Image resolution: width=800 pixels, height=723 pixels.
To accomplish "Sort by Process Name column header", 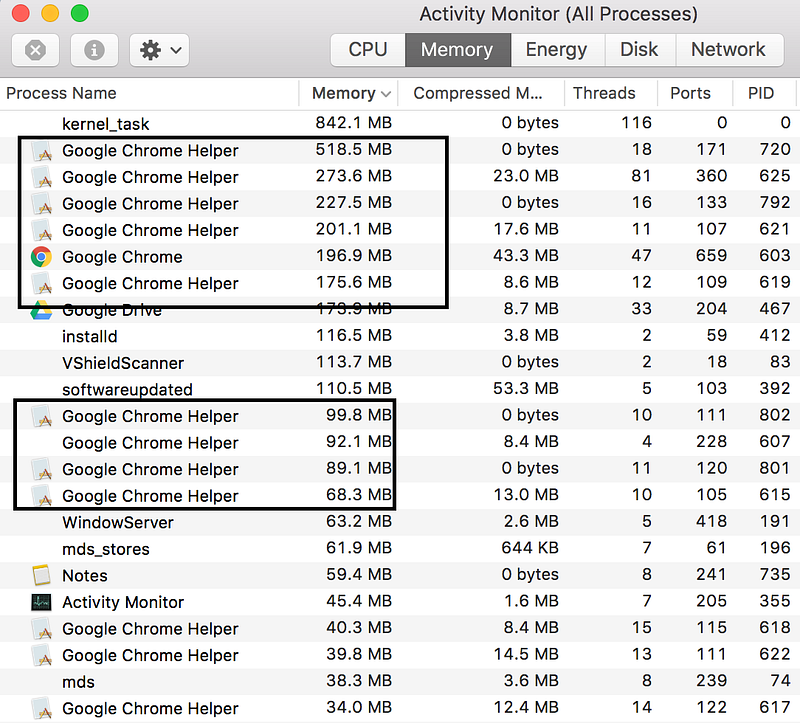I will [61, 93].
